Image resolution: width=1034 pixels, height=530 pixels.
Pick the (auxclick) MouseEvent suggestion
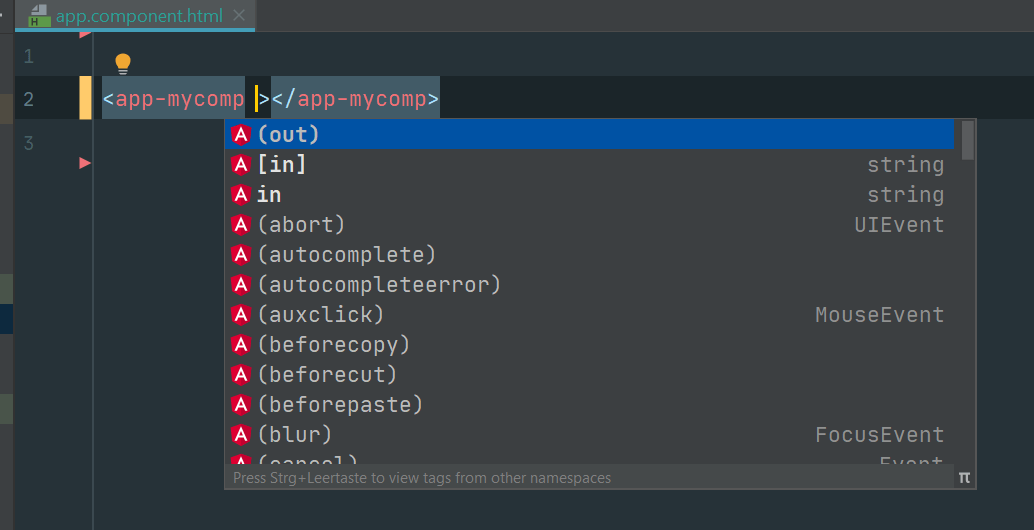click(321, 314)
